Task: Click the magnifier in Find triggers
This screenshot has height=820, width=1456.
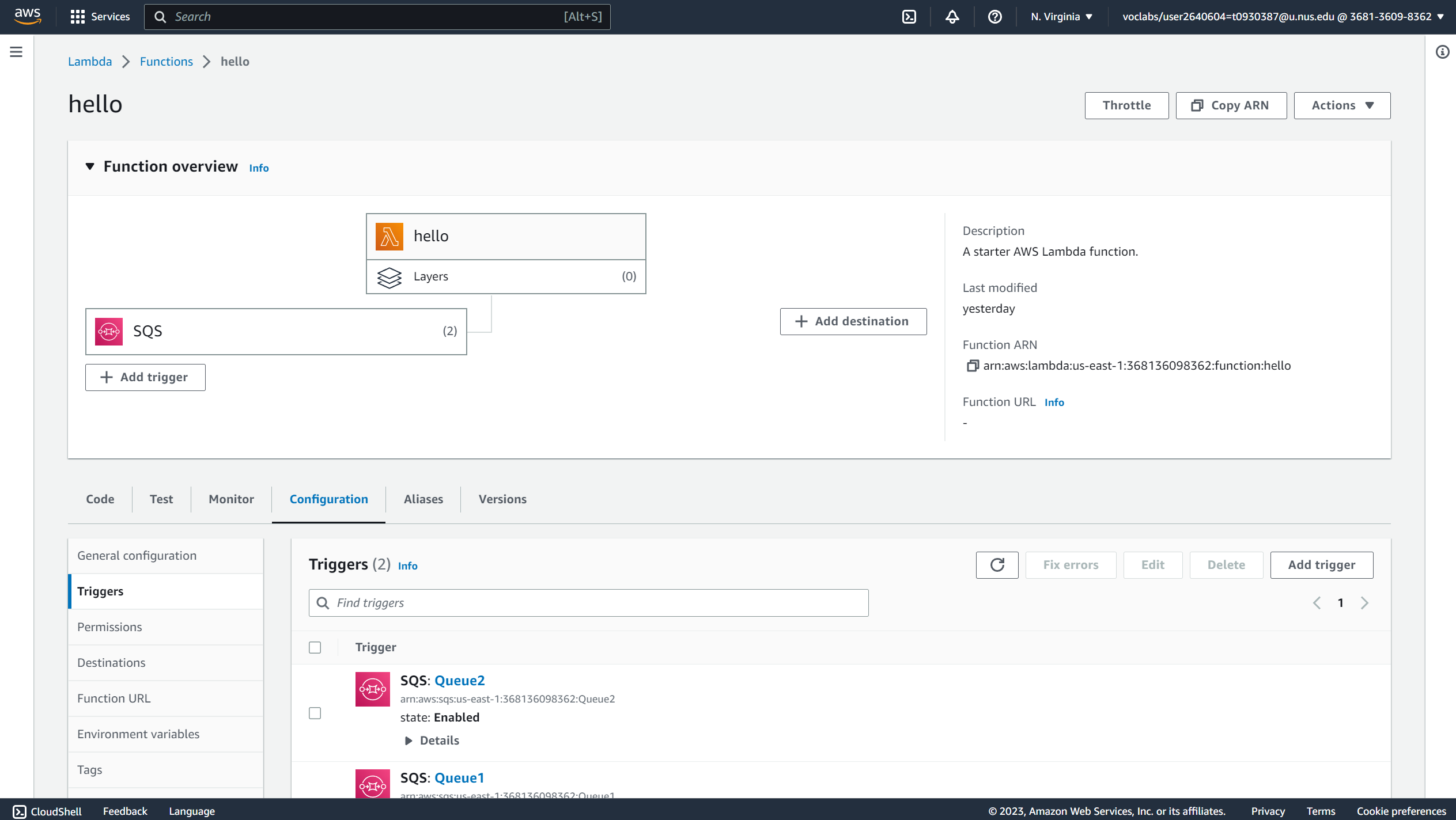Action: 323,602
